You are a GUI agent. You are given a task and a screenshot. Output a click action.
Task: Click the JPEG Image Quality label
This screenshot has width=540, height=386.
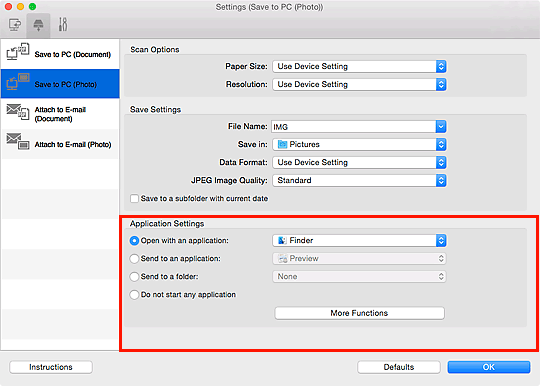pyautogui.click(x=229, y=180)
